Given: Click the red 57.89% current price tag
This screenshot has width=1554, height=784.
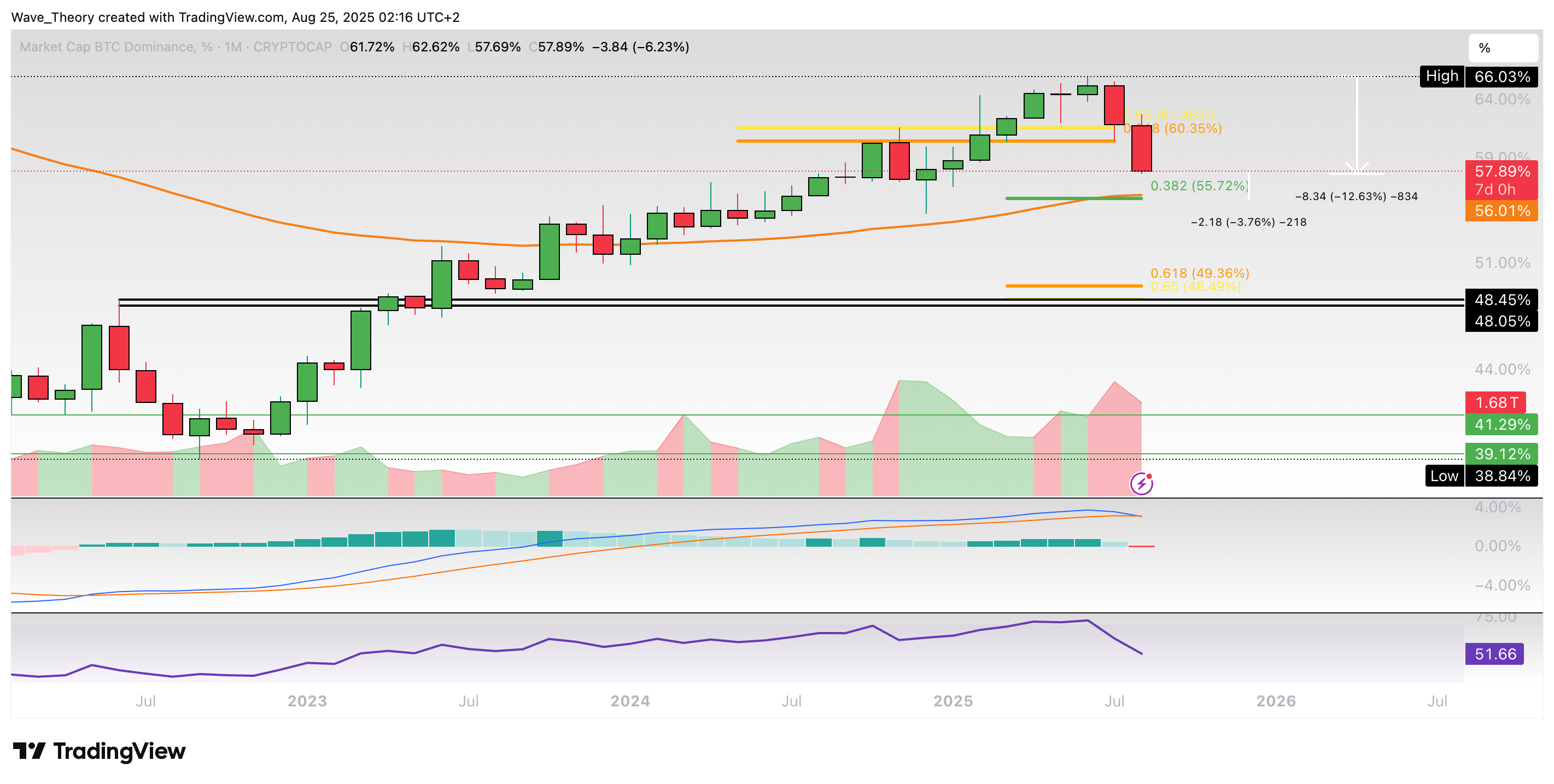Looking at the screenshot, I should pos(1502,172).
